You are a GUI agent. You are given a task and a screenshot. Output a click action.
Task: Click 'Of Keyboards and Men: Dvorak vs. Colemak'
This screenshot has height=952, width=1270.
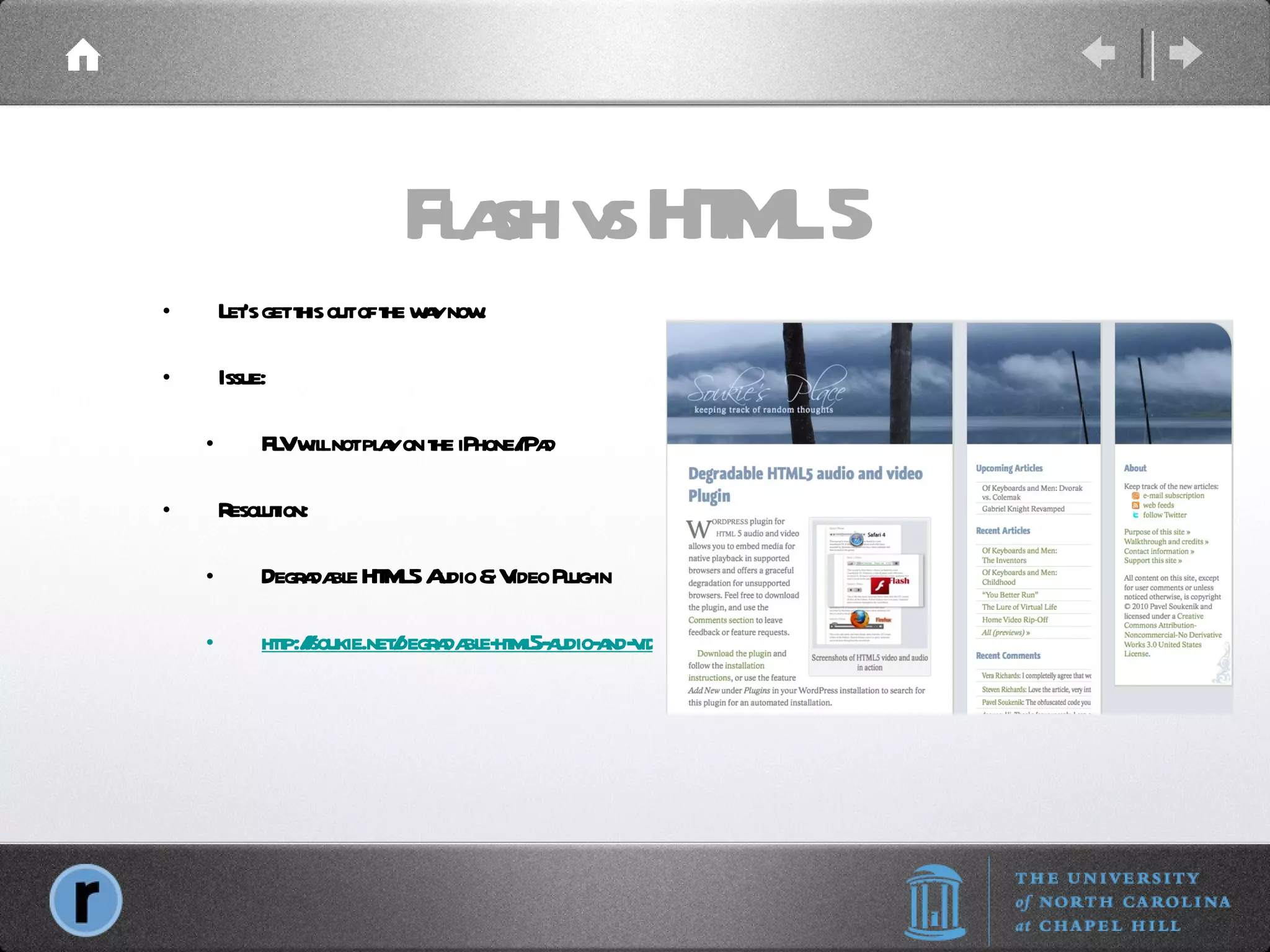click(x=1032, y=493)
